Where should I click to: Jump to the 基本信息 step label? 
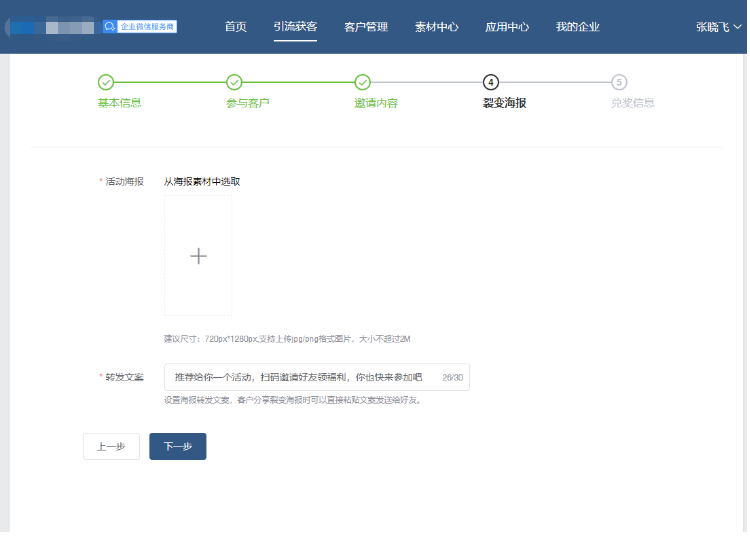(119, 103)
